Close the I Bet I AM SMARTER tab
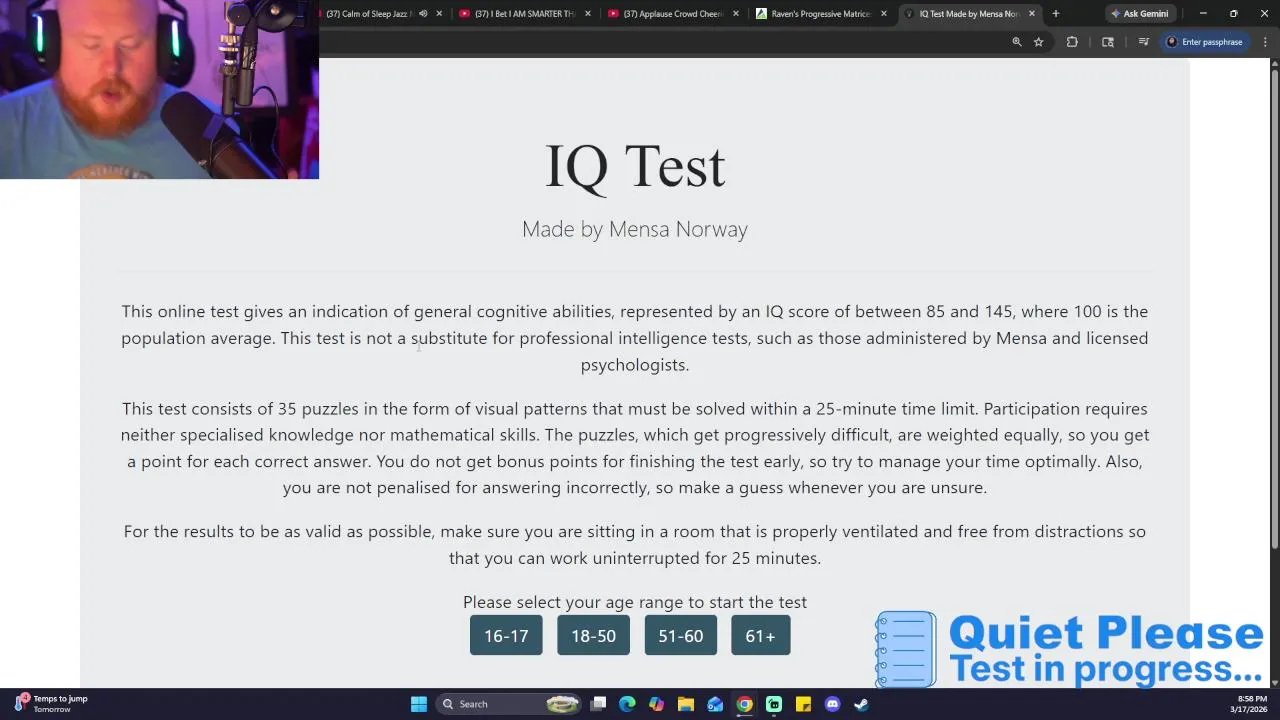Screen dimensions: 1280x720 point(587,14)
